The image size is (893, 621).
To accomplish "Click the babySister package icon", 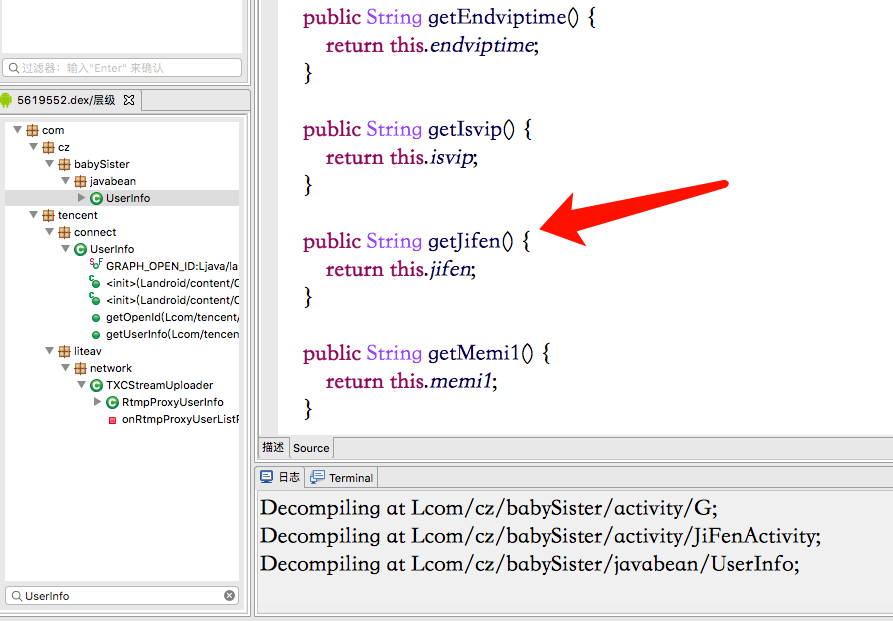I will pyautogui.click(x=64, y=165).
